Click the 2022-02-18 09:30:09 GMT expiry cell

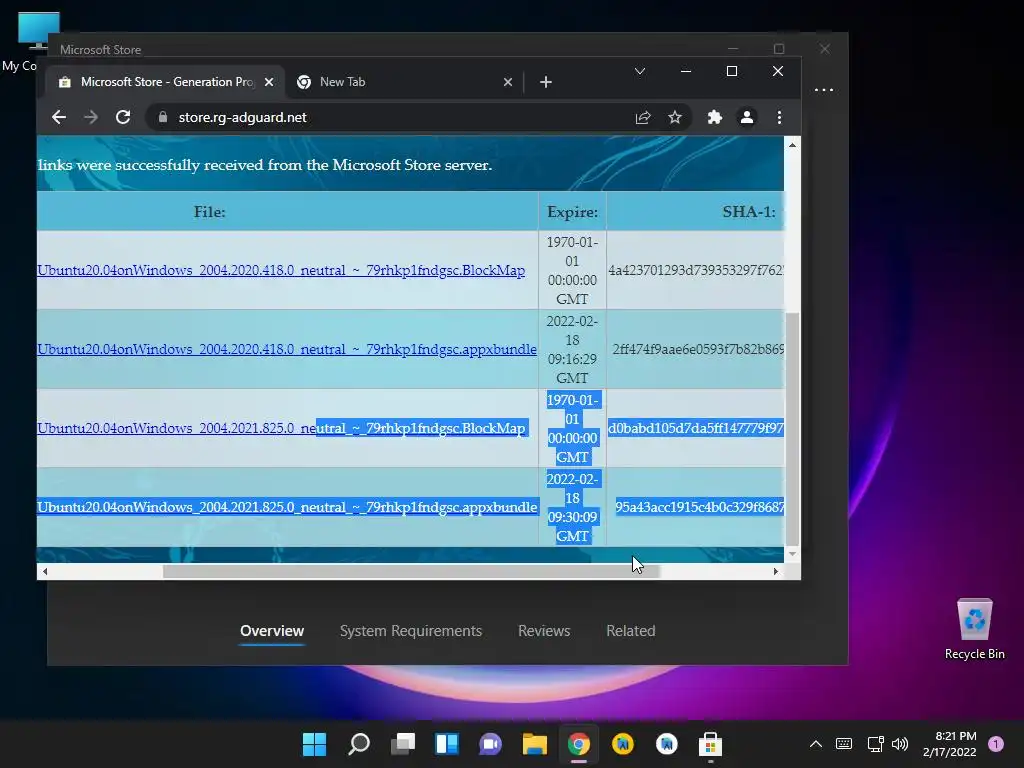572,507
